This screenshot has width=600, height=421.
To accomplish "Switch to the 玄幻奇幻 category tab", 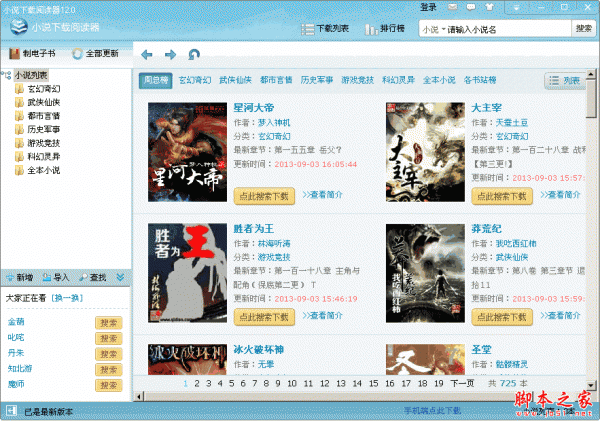I will (x=195, y=80).
